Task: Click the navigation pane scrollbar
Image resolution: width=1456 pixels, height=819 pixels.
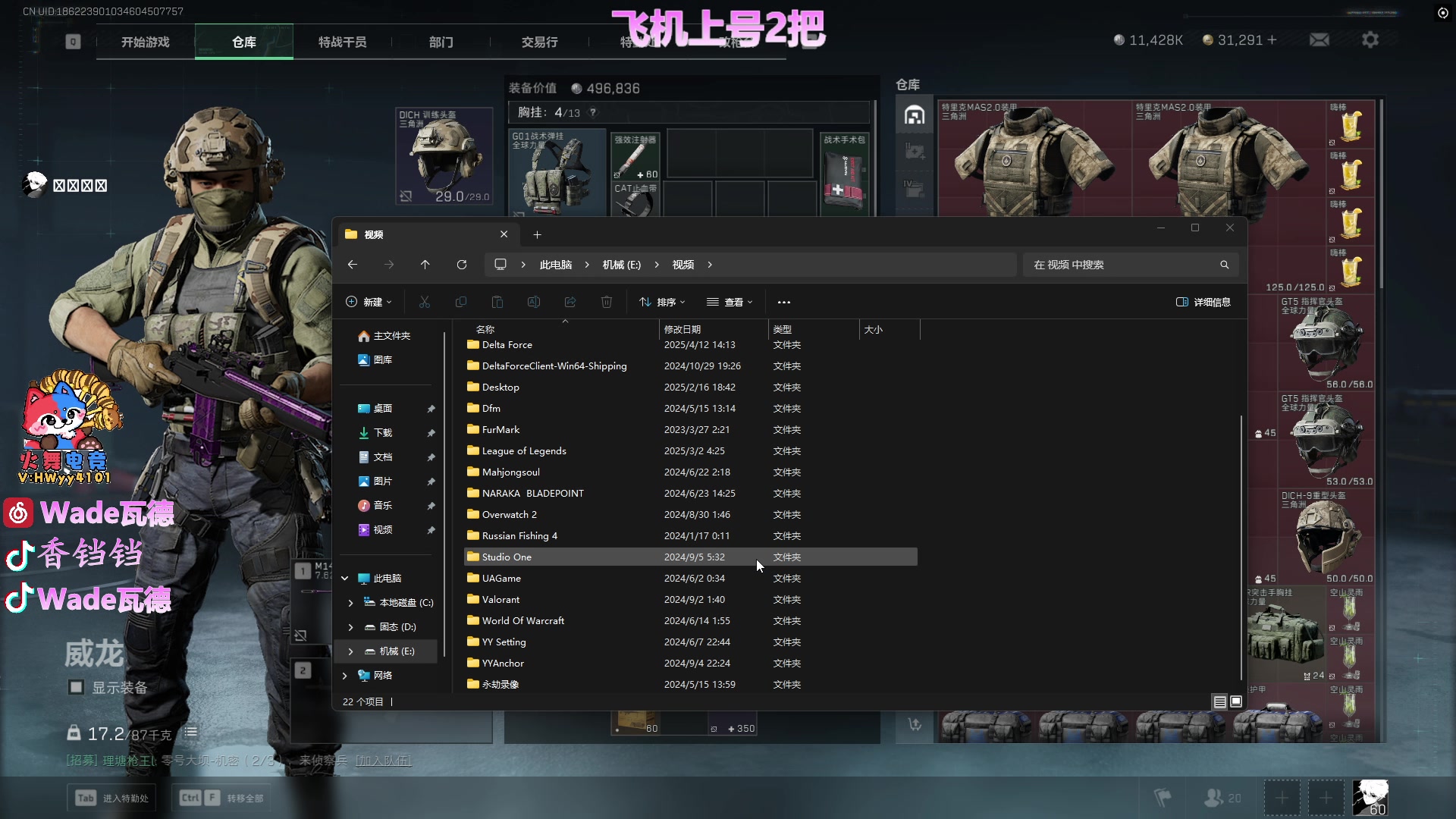Action: [x=444, y=493]
